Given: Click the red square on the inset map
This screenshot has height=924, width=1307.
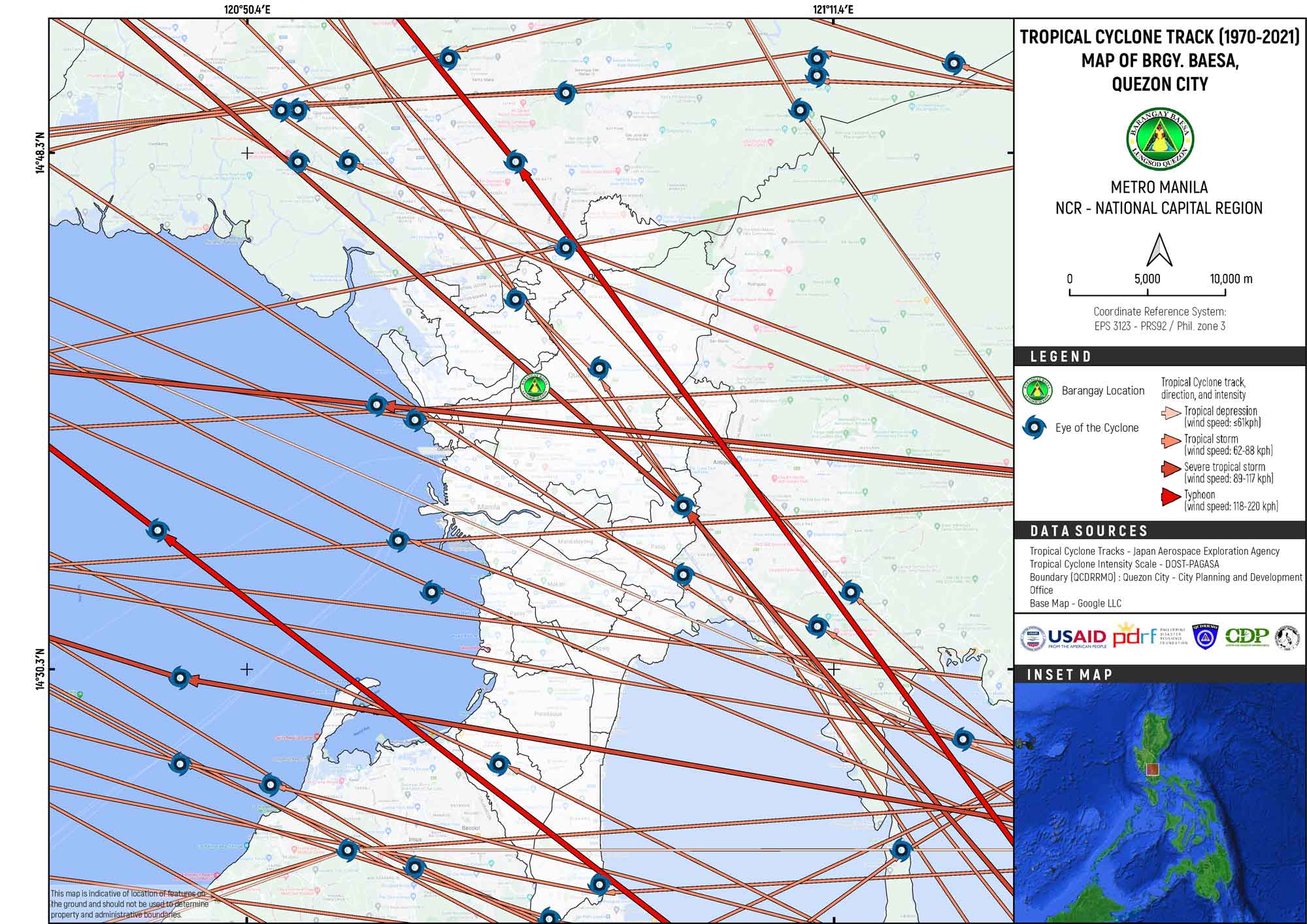Looking at the screenshot, I should click(1152, 769).
